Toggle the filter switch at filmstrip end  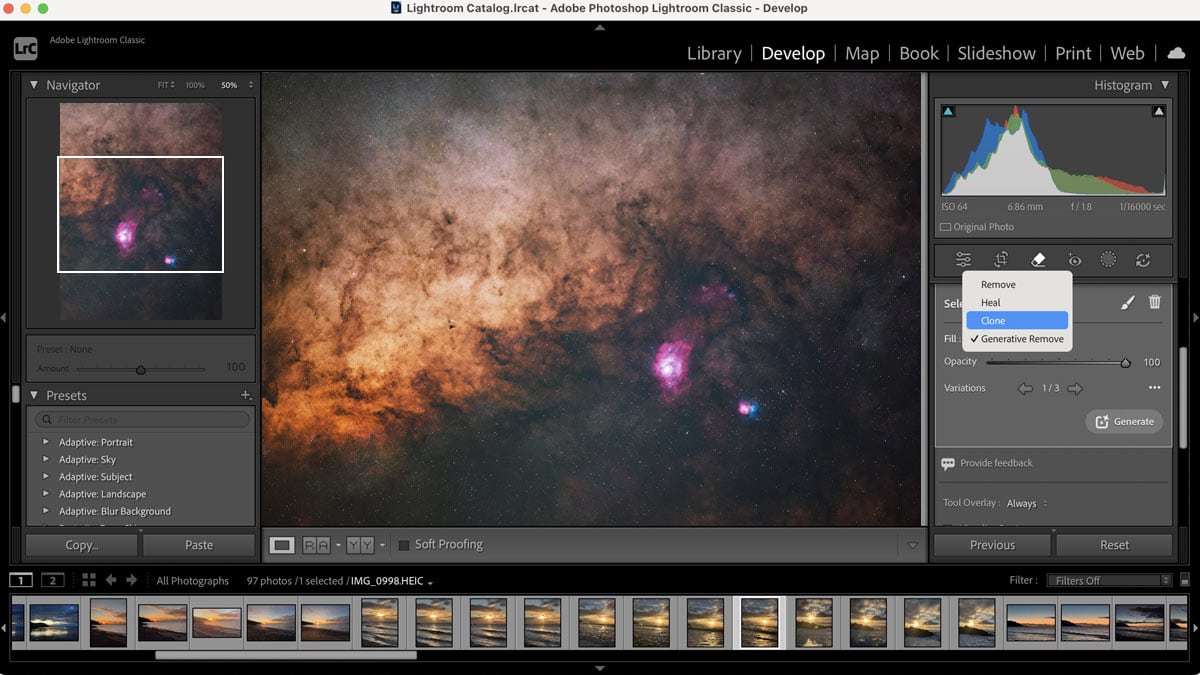[x=1185, y=580]
